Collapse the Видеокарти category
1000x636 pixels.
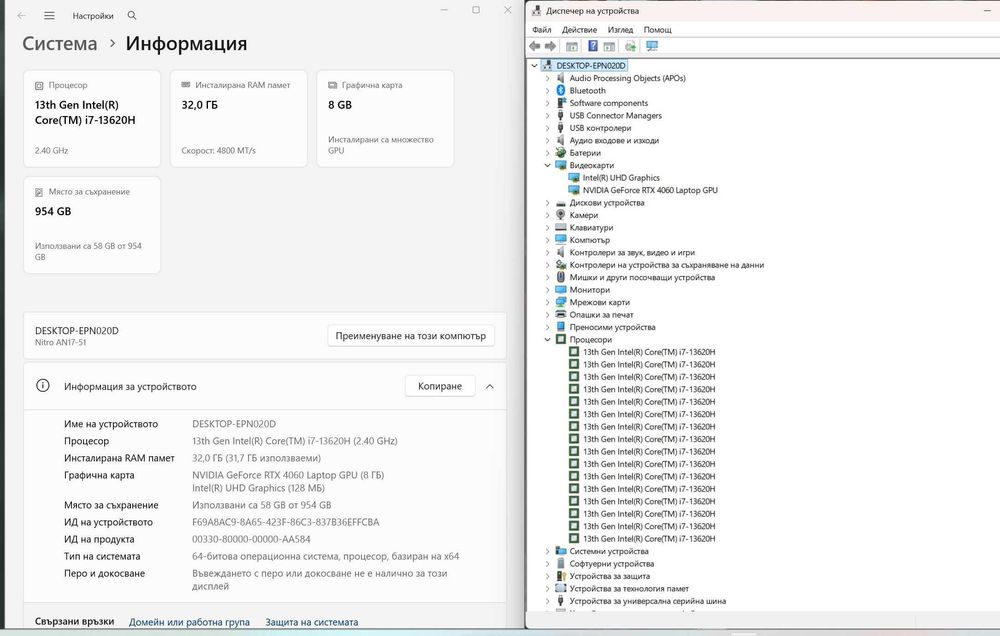[x=547, y=165]
